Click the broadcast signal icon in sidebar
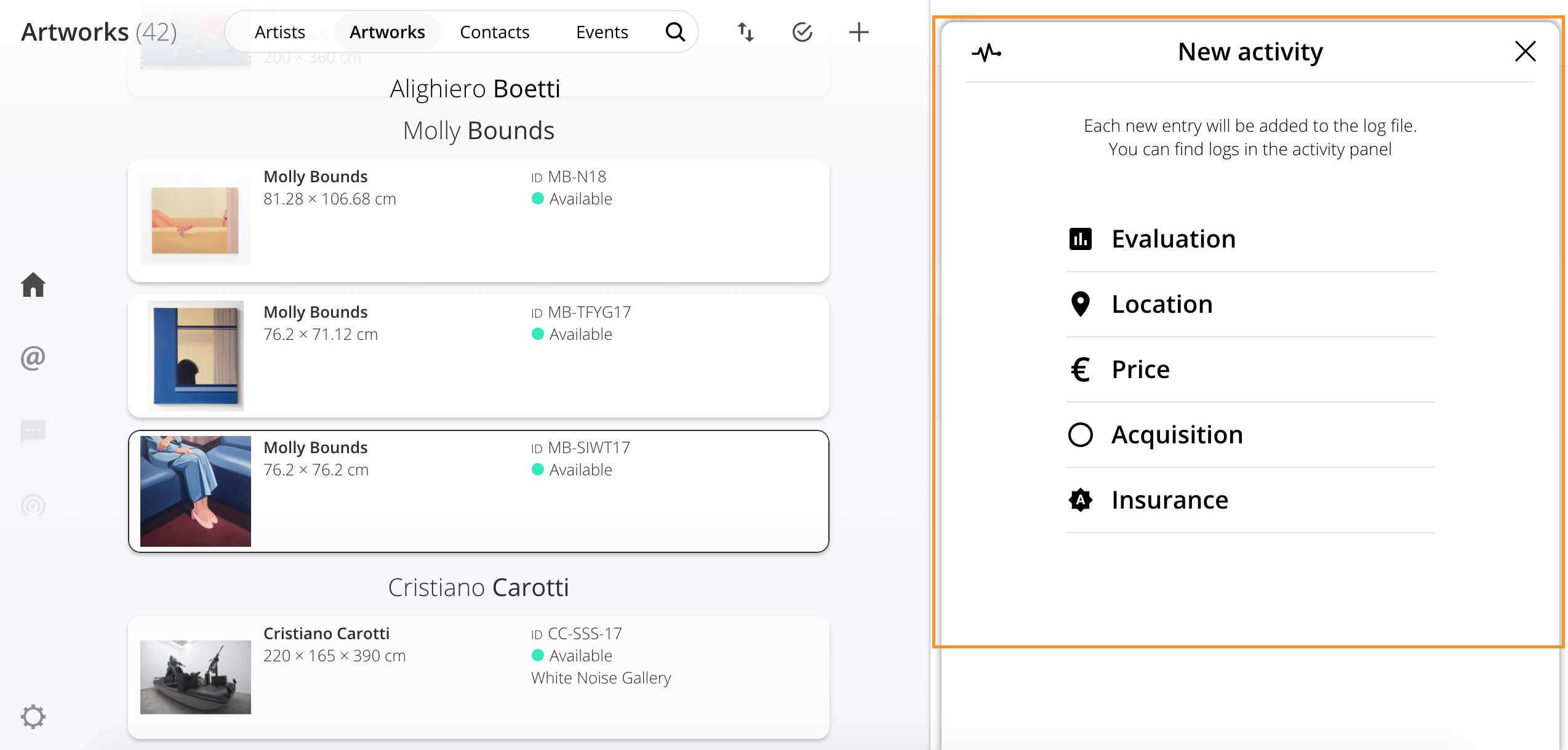Image resolution: width=1568 pixels, height=750 pixels. click(x=33, y=506)
